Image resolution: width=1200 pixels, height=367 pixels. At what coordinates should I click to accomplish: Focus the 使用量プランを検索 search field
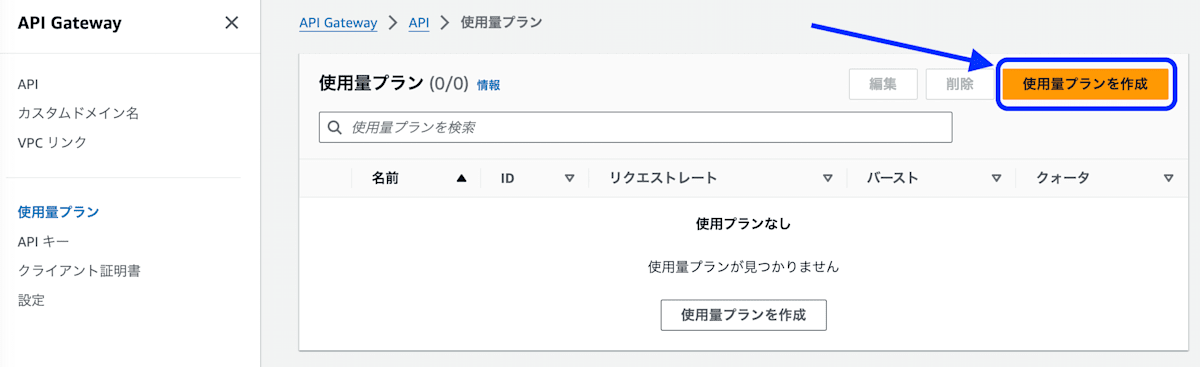coord(635,128)
